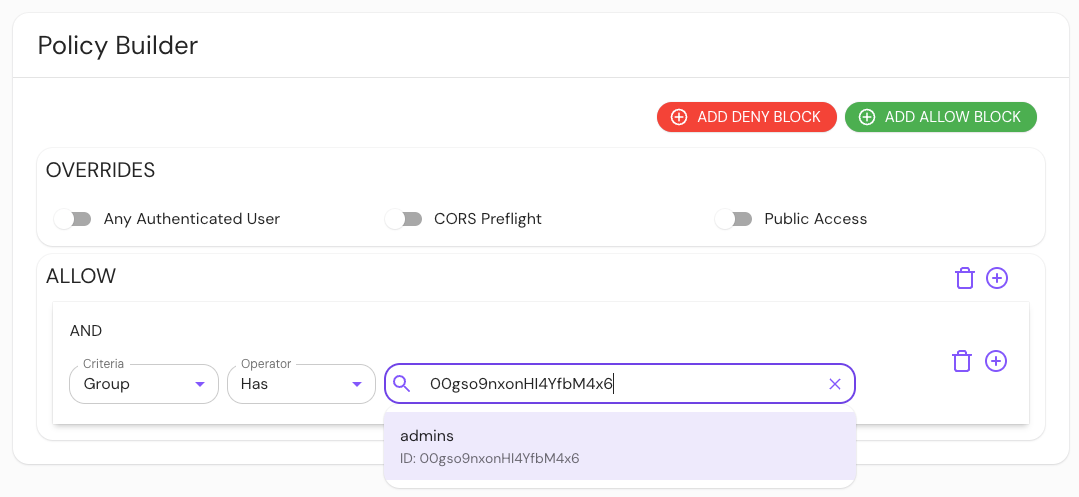The width and height of the screenshot is (1079, 497).
Task: Click ADD DENY BLOCK button
Action: click(747, 117)
